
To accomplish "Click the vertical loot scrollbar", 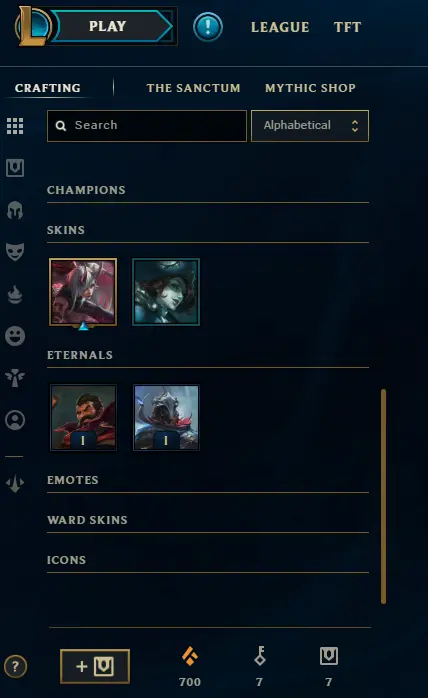I will tap(383, 496).
